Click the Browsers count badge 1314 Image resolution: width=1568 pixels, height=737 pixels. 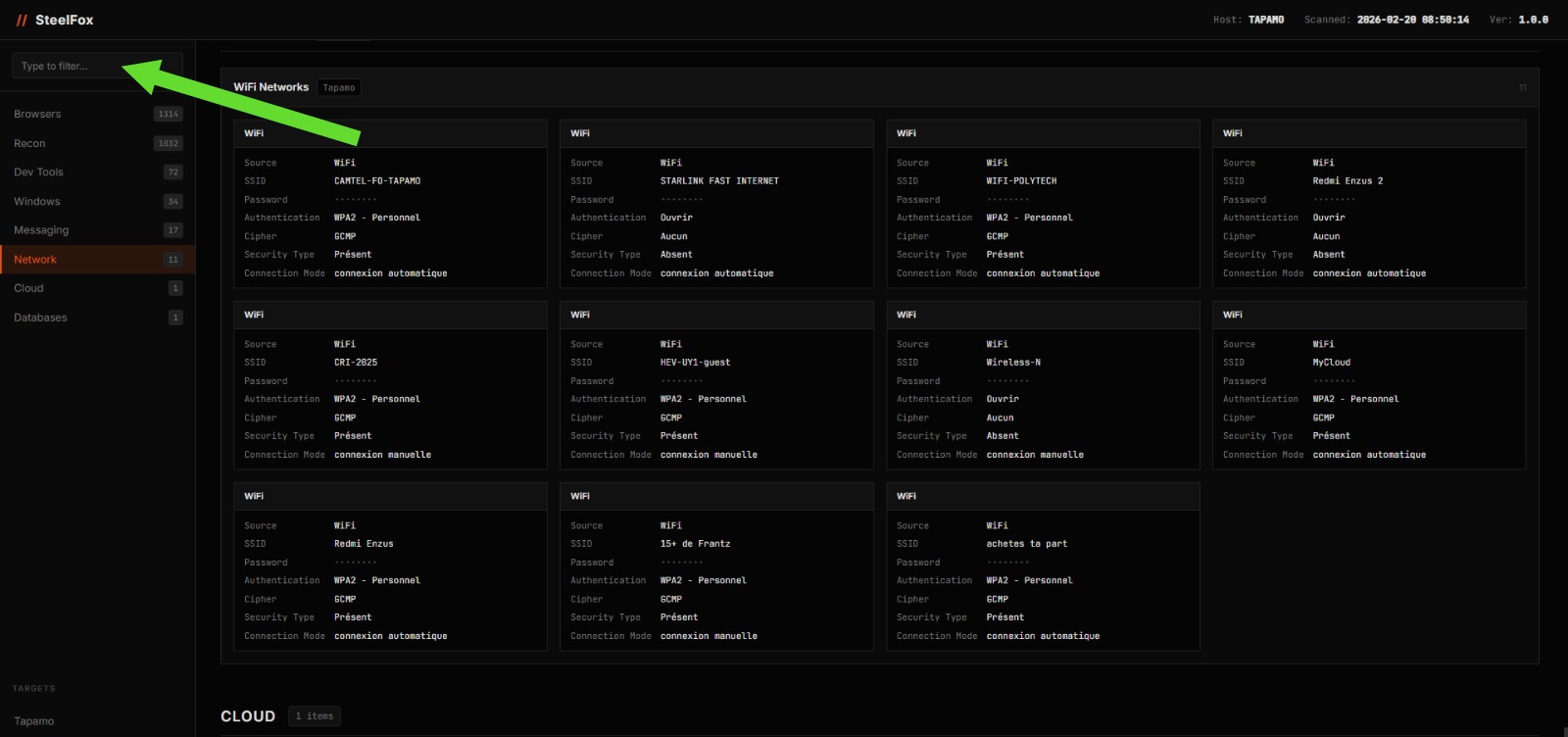point(168,114)
